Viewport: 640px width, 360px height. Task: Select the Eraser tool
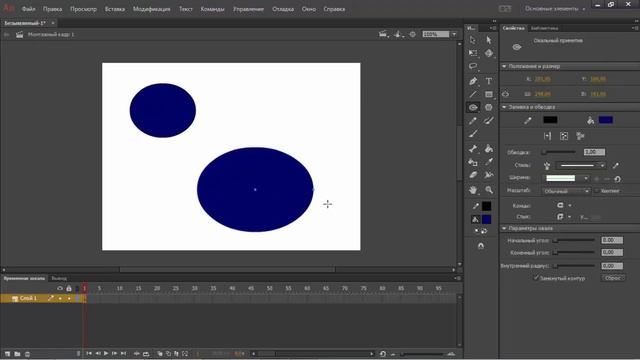[x=473, y=175]
